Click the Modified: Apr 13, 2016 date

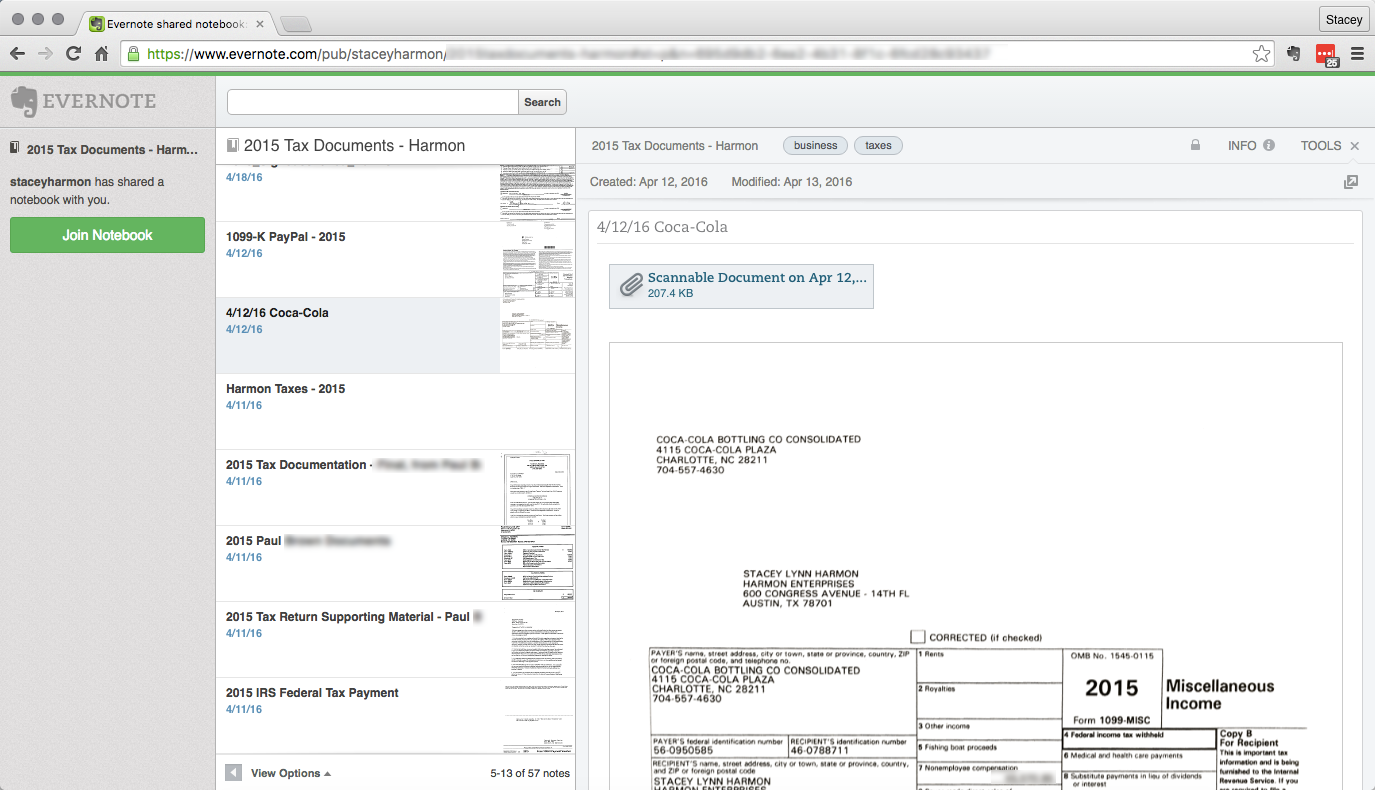(792, 182)
